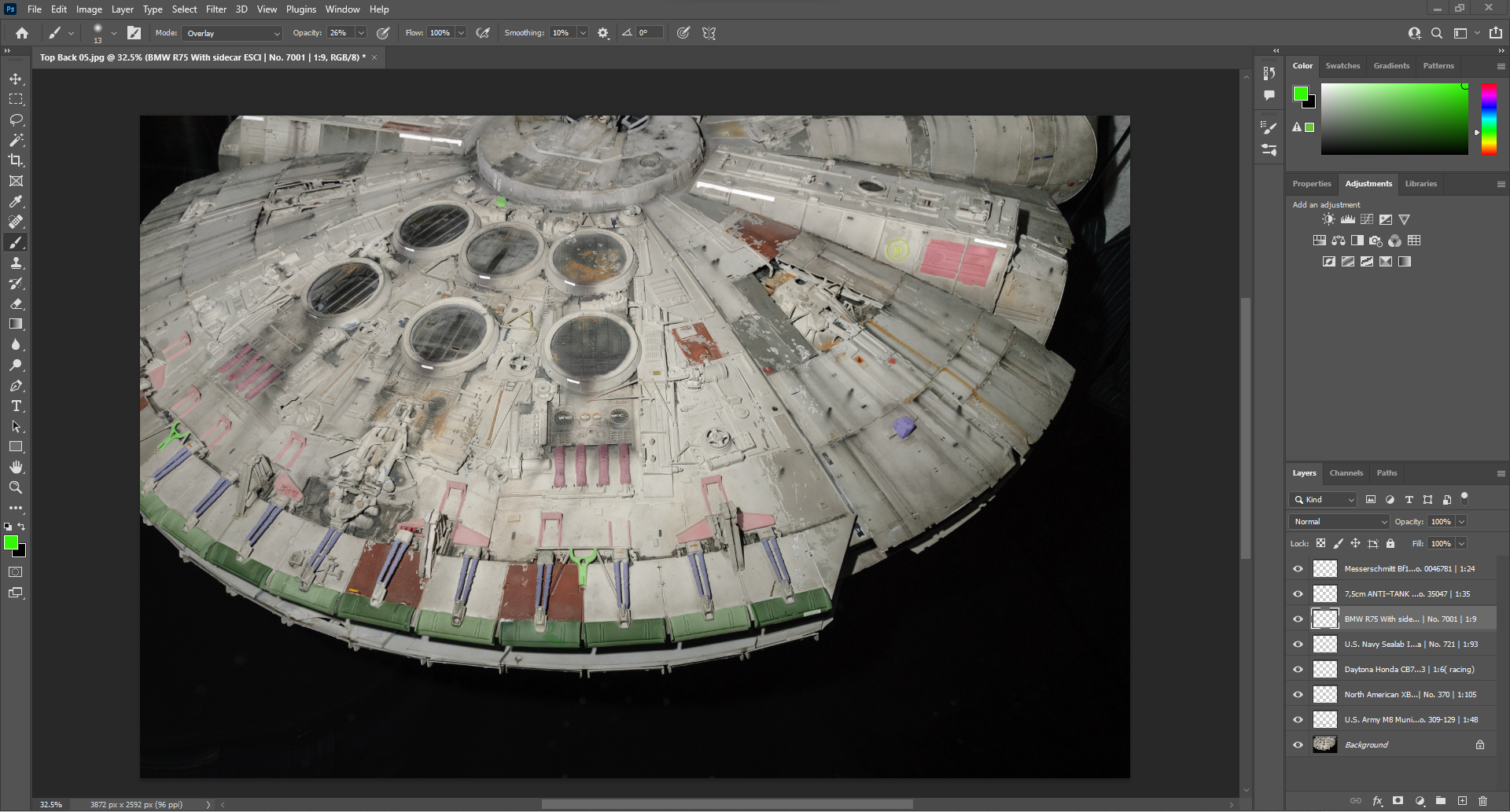This screenshot has height=812, width=1510.
Task: Open smoothing options gear icon
Action: (603, 33)
